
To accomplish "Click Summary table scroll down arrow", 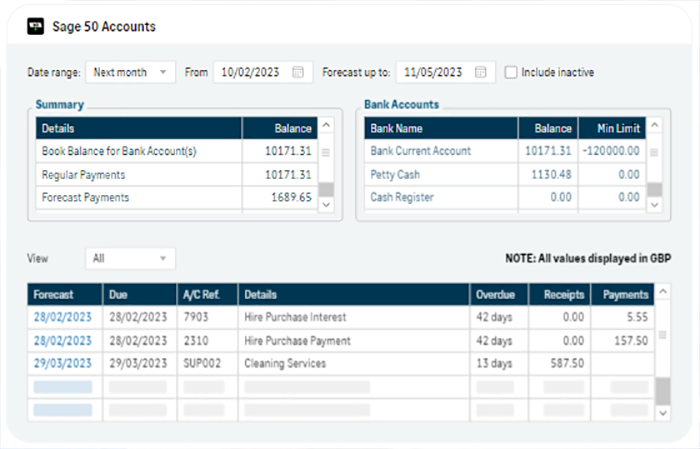I will (x=326, y=204).
